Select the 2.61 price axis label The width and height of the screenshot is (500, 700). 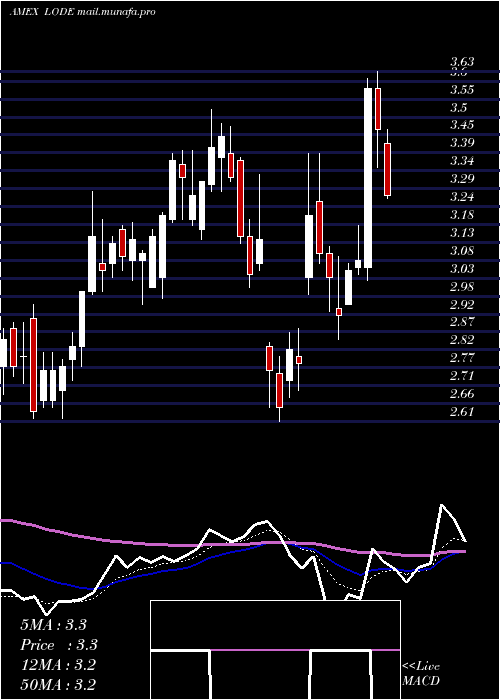pyautogui.click(x=462, y=412)
